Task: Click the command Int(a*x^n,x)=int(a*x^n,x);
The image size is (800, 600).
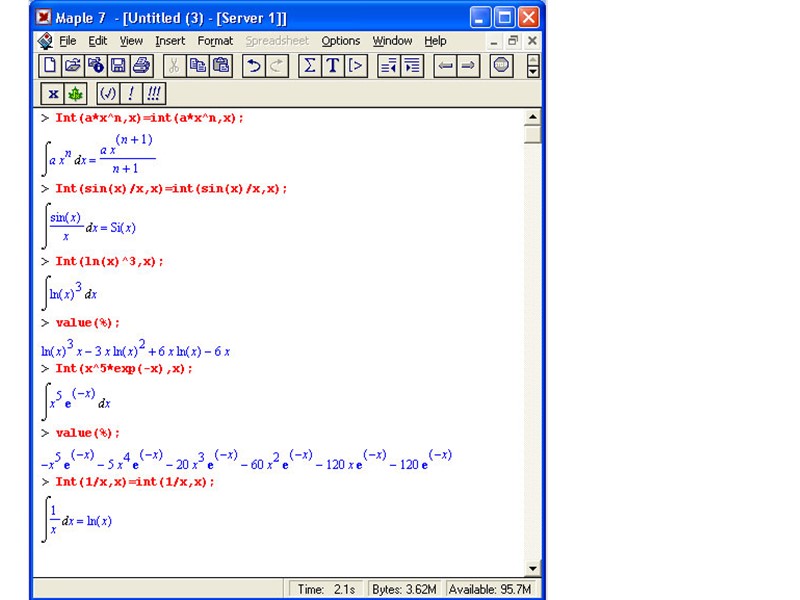Action: click(x=149, y=118)
